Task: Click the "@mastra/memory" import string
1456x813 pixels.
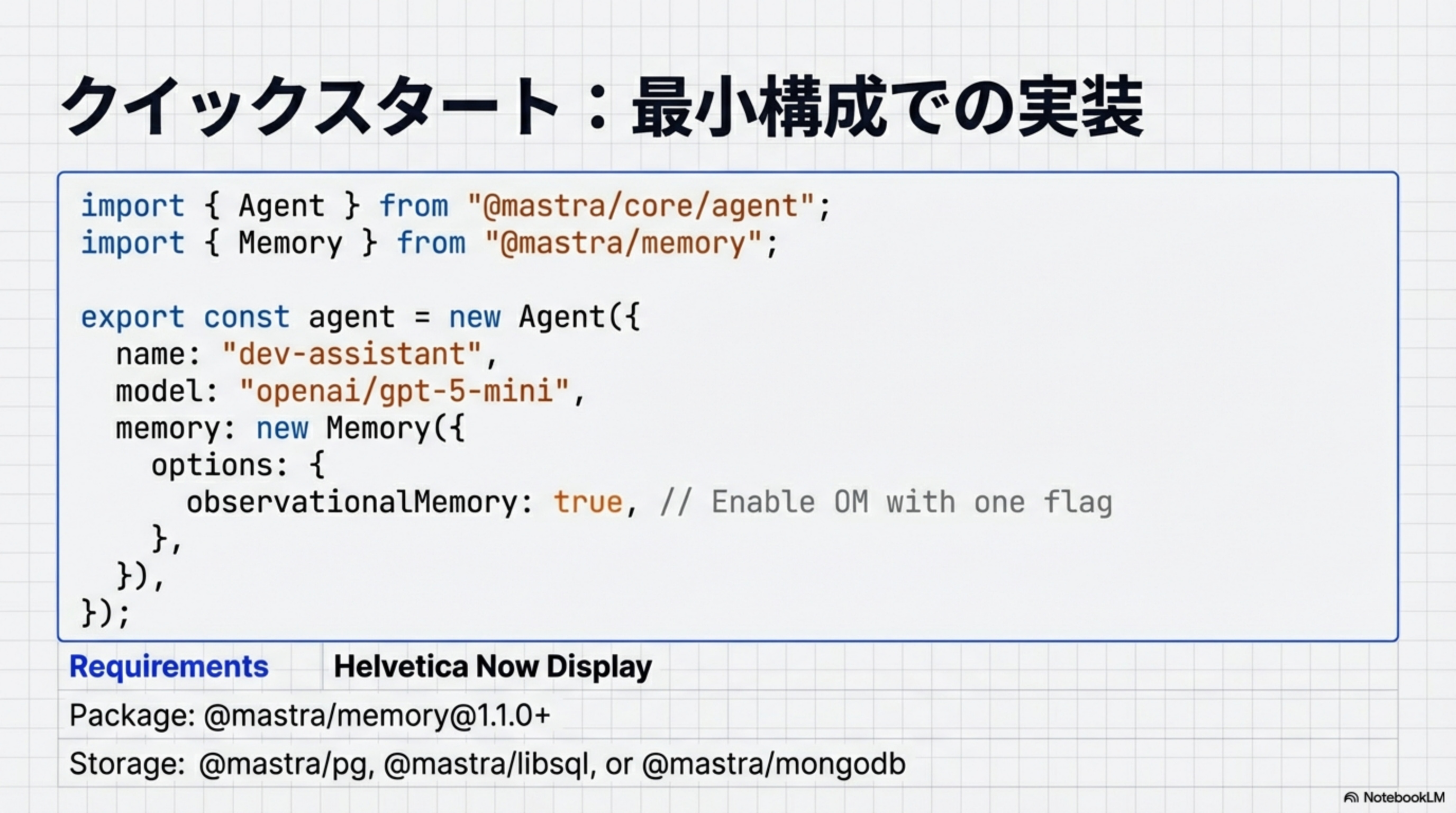Action: 623,243
